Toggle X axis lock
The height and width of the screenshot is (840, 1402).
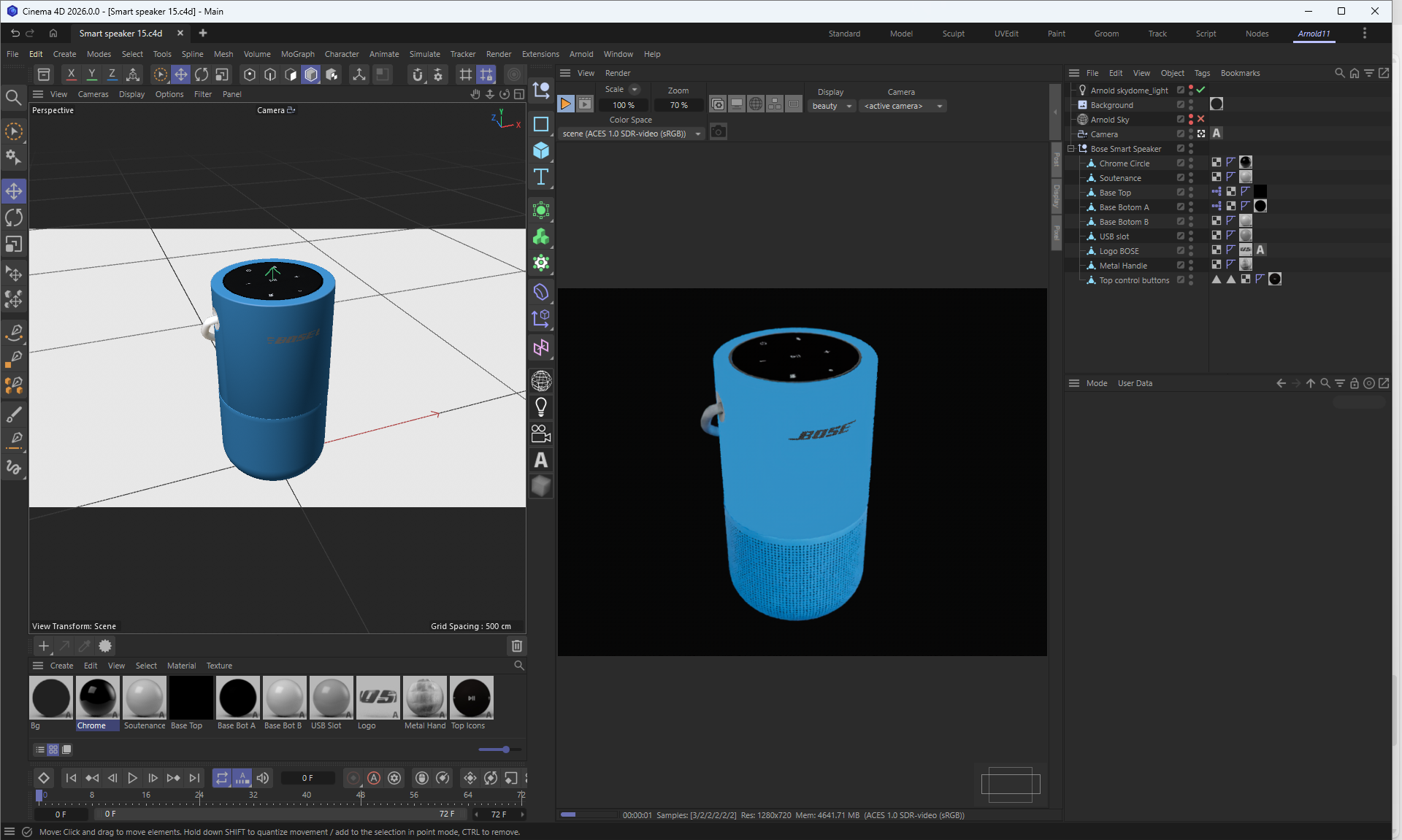pyautogui.click(x=71, y=74)
